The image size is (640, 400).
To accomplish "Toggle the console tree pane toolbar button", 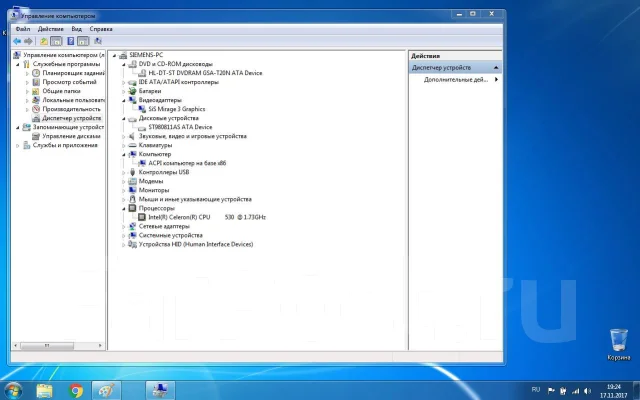I will click(56, 41).
